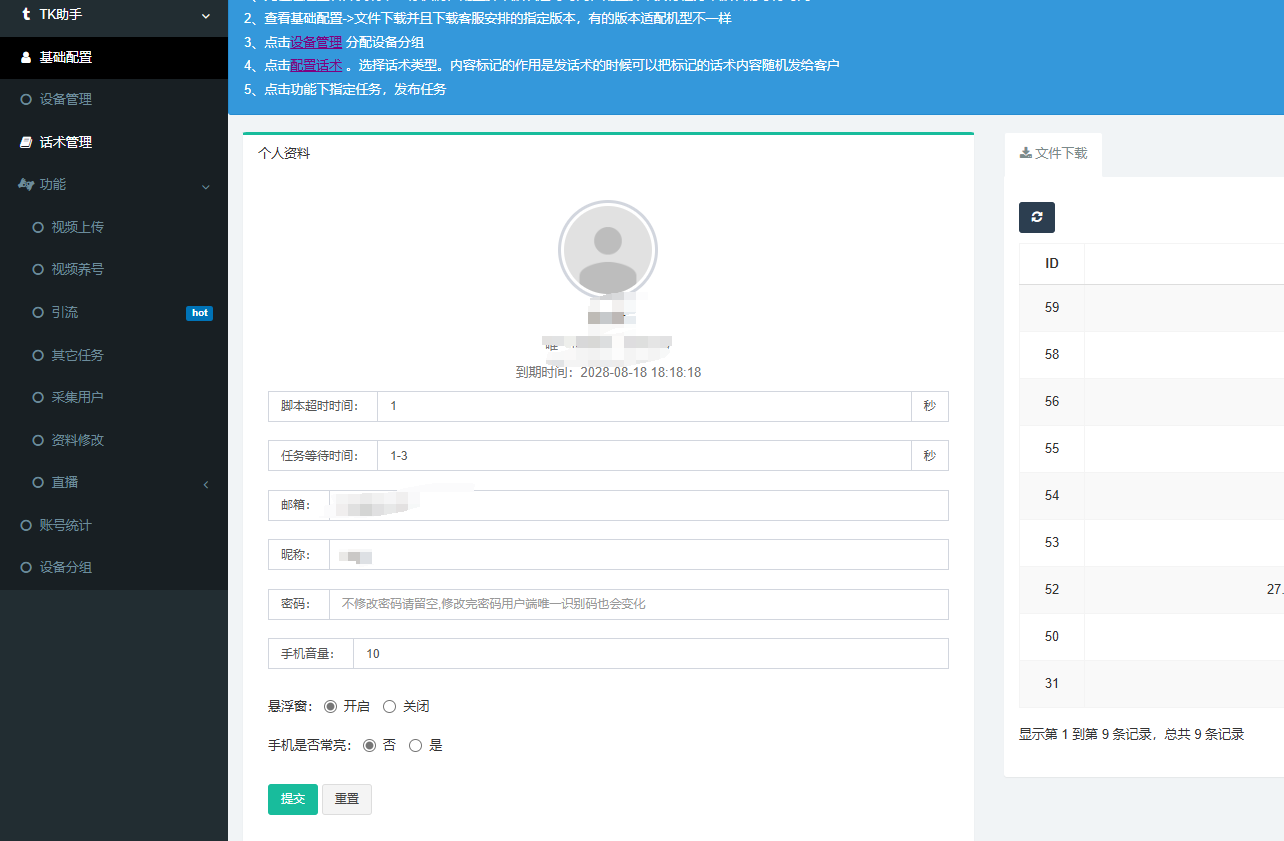Click the icon beside 功能 menu

tap(26, 185)
